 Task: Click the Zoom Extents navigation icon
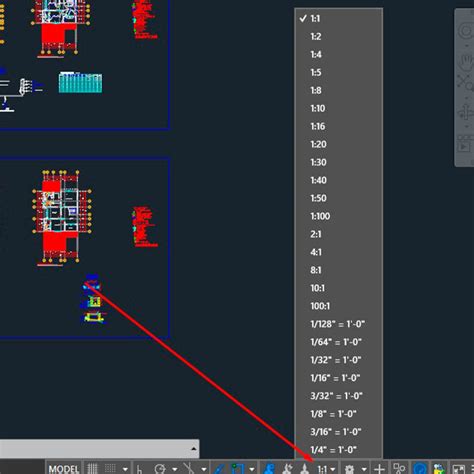click(466, 82)
